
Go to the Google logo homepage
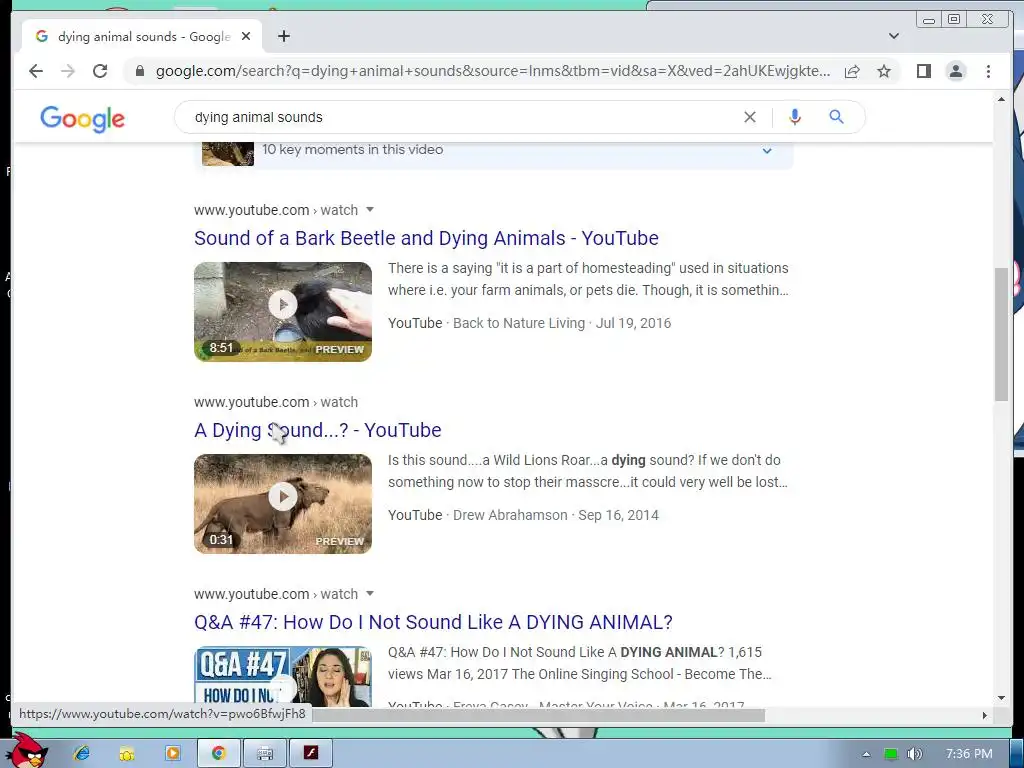[x=82, y=119]
